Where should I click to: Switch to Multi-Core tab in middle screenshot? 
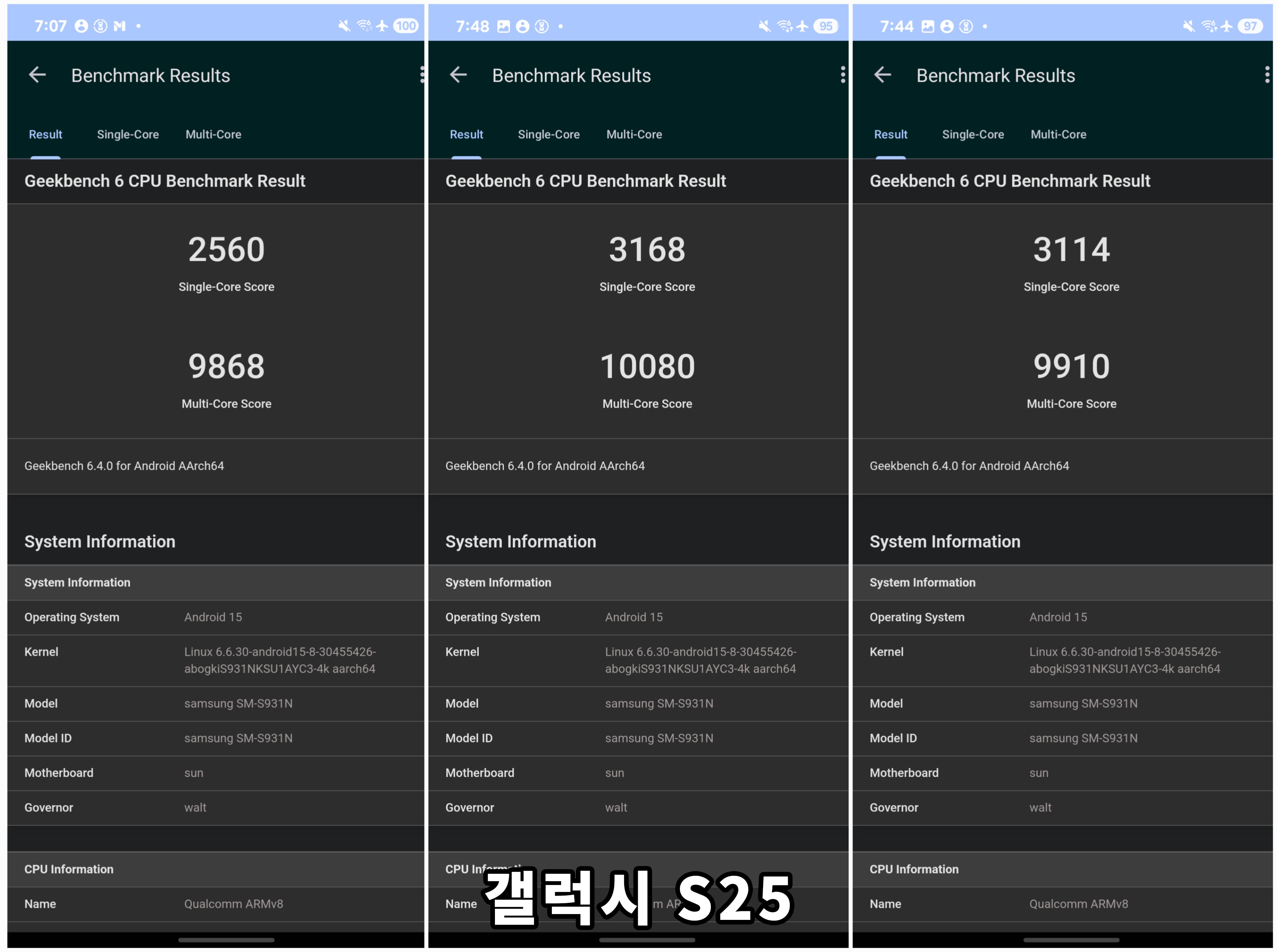(x=634, y=134)
